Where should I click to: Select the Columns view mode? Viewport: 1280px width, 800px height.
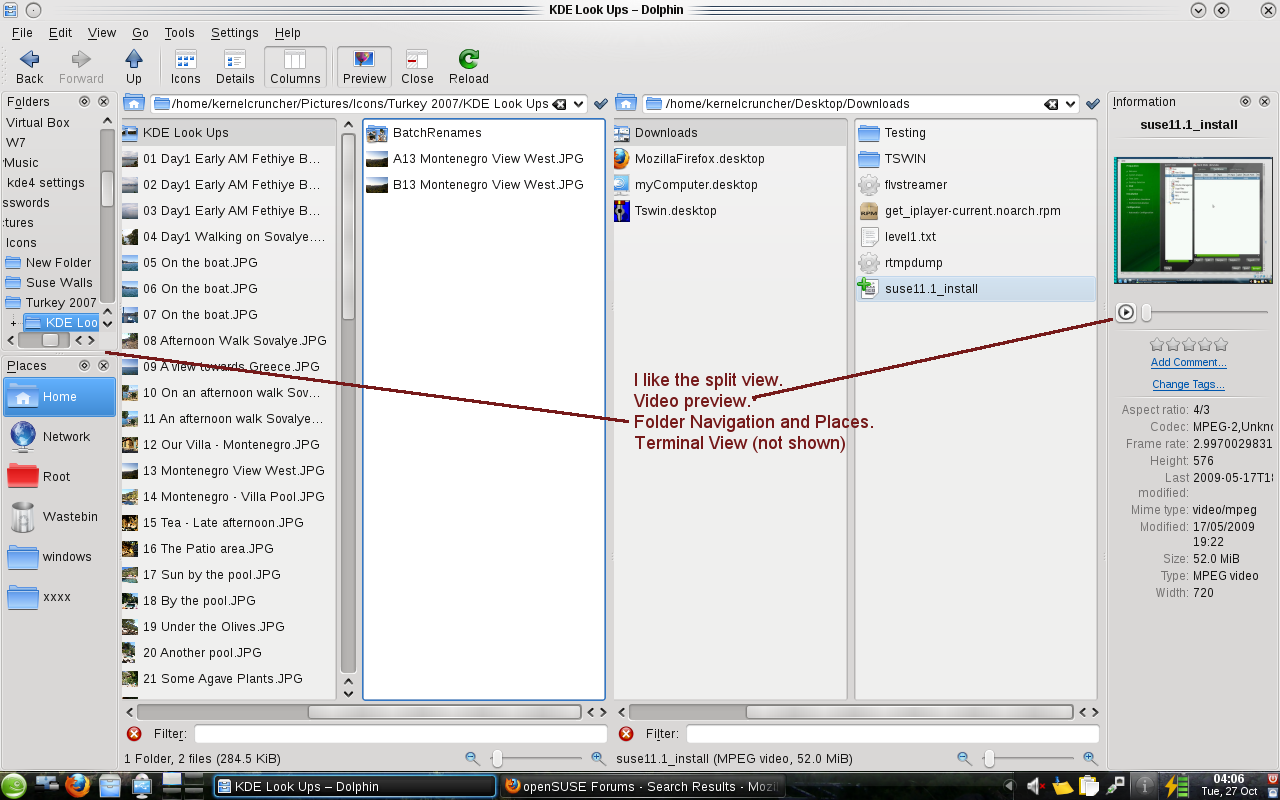click(295, 67)
